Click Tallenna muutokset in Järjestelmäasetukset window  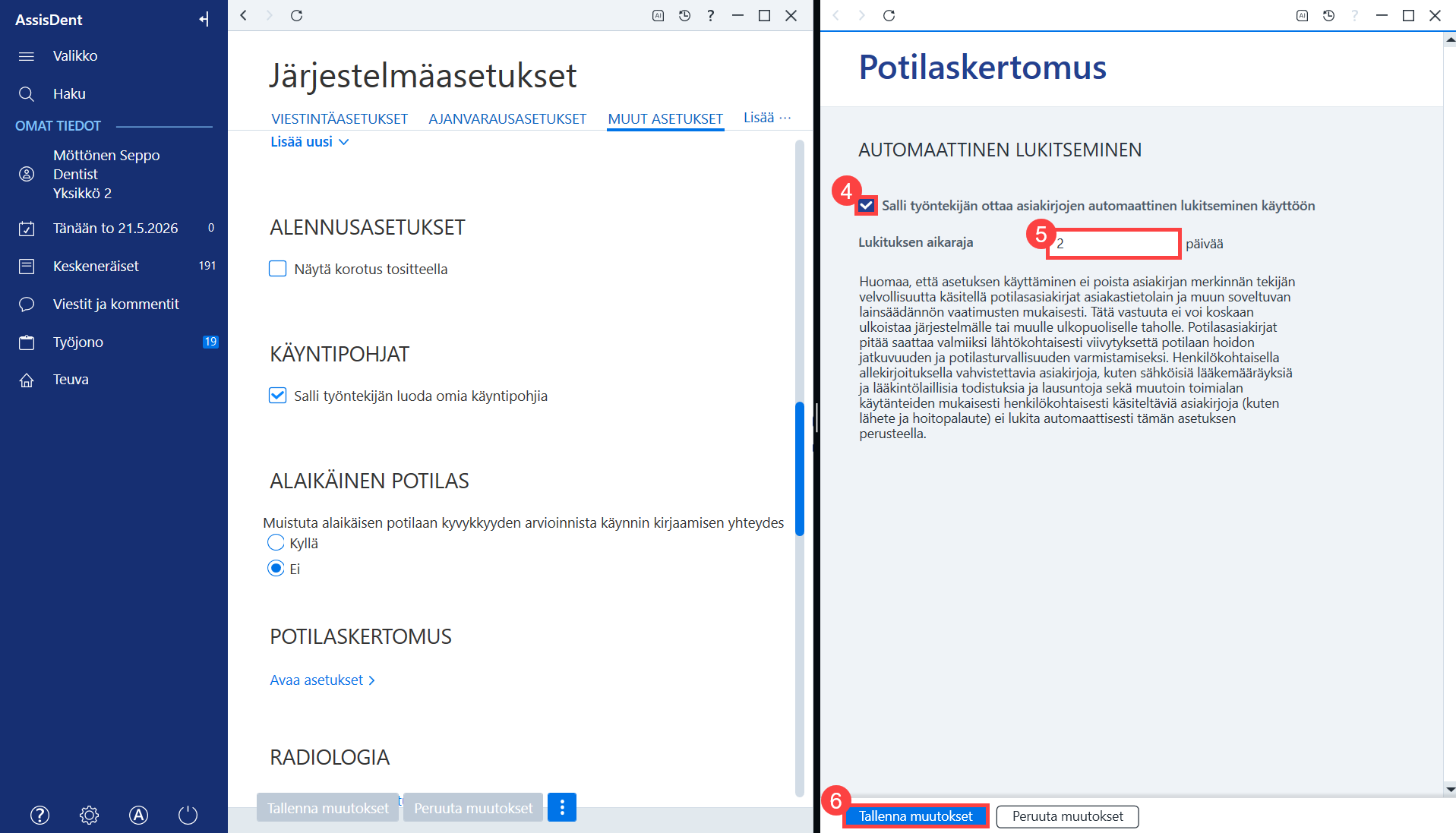click(328, 808)
